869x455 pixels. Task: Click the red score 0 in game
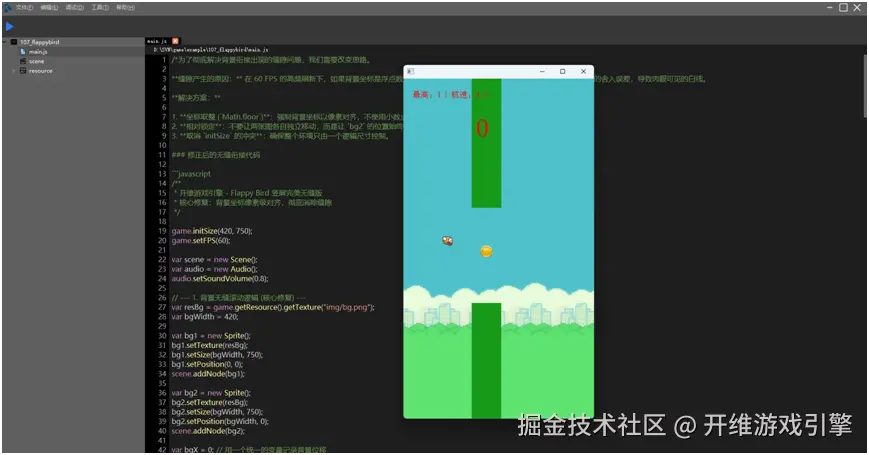point(482,129)
